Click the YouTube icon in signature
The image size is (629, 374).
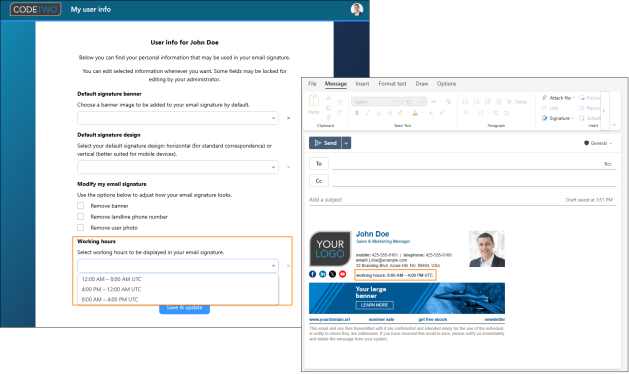[343, 274]
